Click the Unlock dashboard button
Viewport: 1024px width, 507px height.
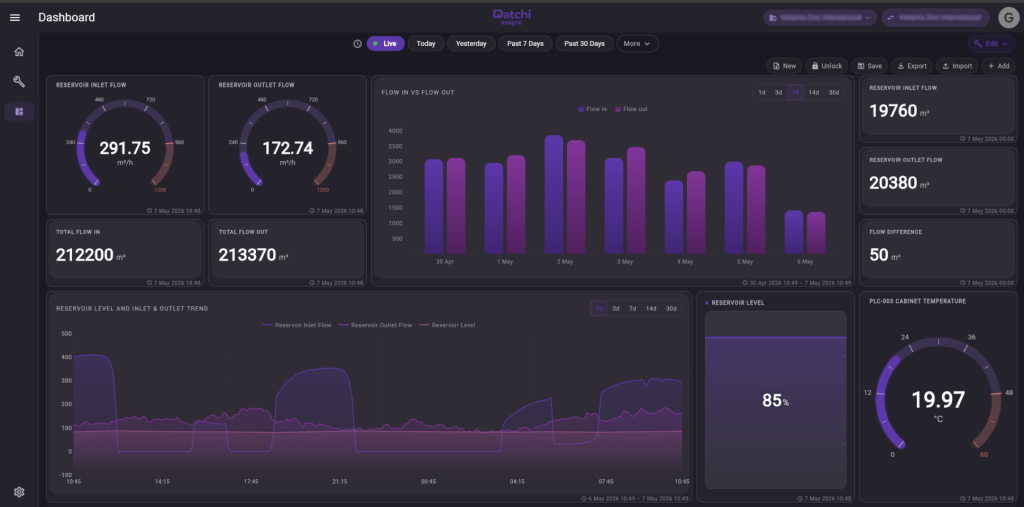tap(826, 66)
